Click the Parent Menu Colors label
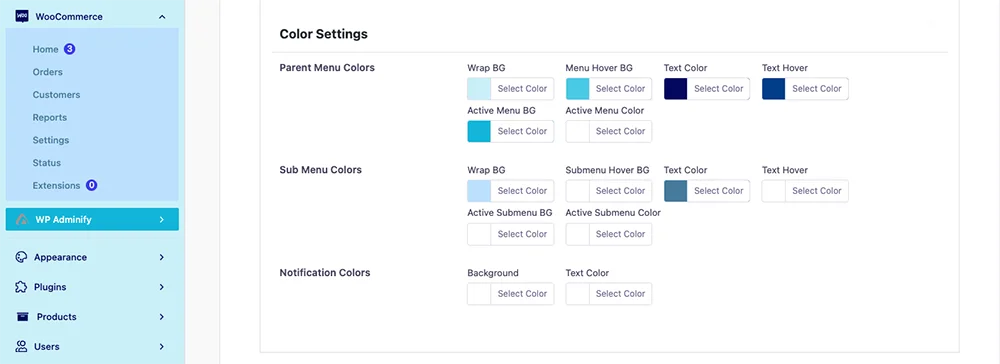Screen dimensions: 1000x364 (327, 68)
